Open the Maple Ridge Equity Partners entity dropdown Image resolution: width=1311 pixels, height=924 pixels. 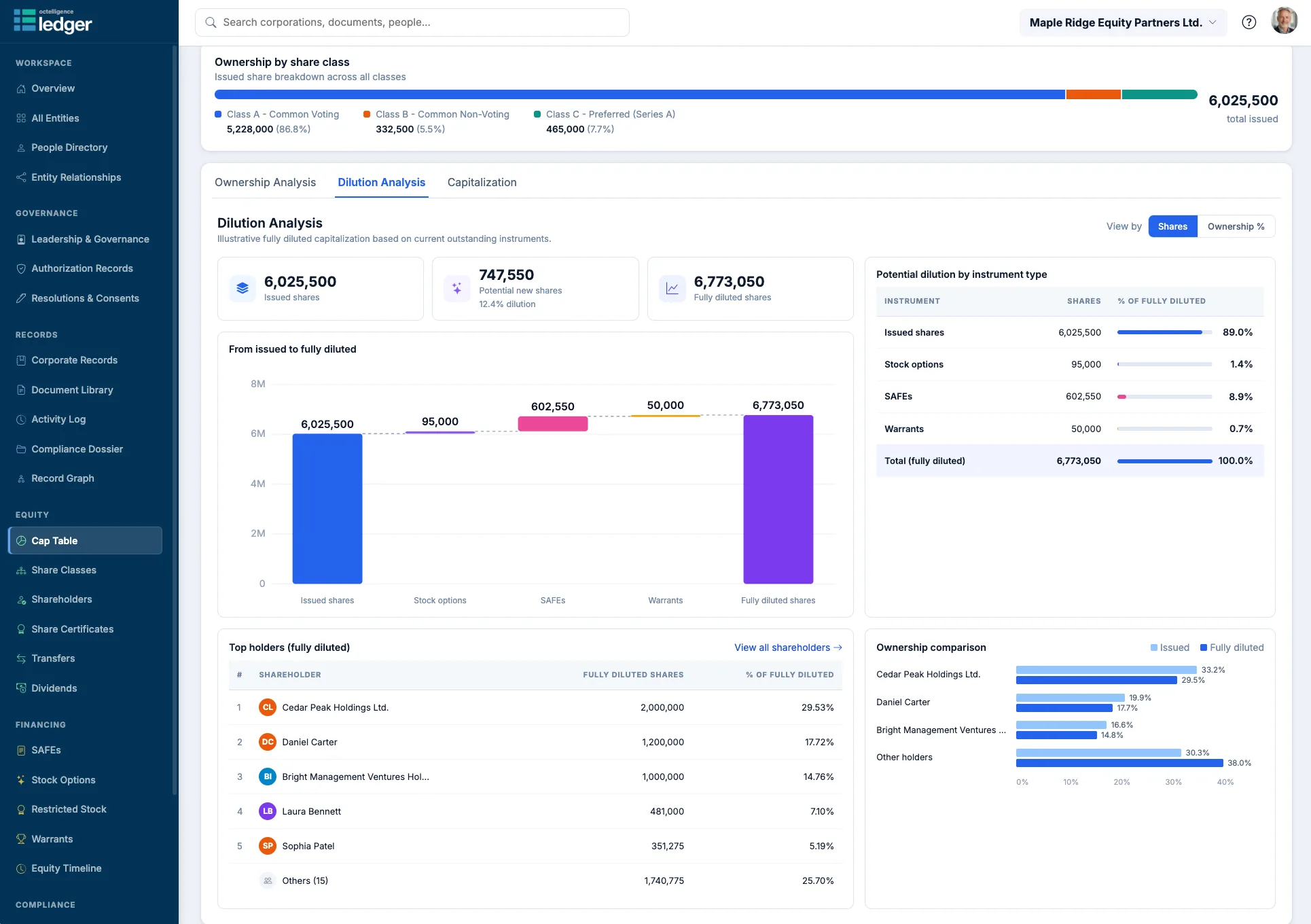tap(1123, 22)
